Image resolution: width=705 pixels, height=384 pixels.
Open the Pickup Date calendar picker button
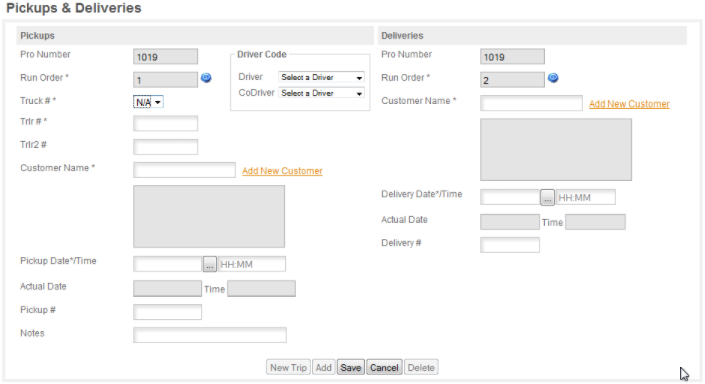pyautogui.click(x=210, y=264)
